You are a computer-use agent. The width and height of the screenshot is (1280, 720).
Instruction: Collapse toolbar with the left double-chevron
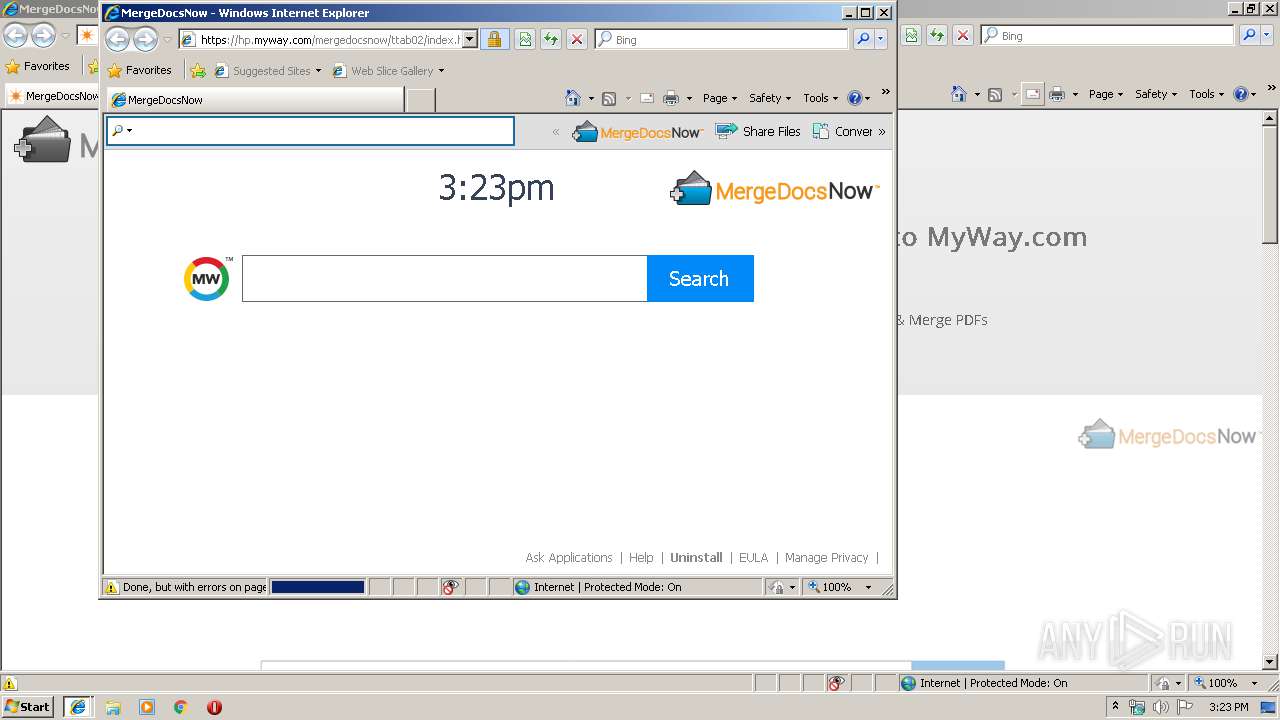point(556,131)
